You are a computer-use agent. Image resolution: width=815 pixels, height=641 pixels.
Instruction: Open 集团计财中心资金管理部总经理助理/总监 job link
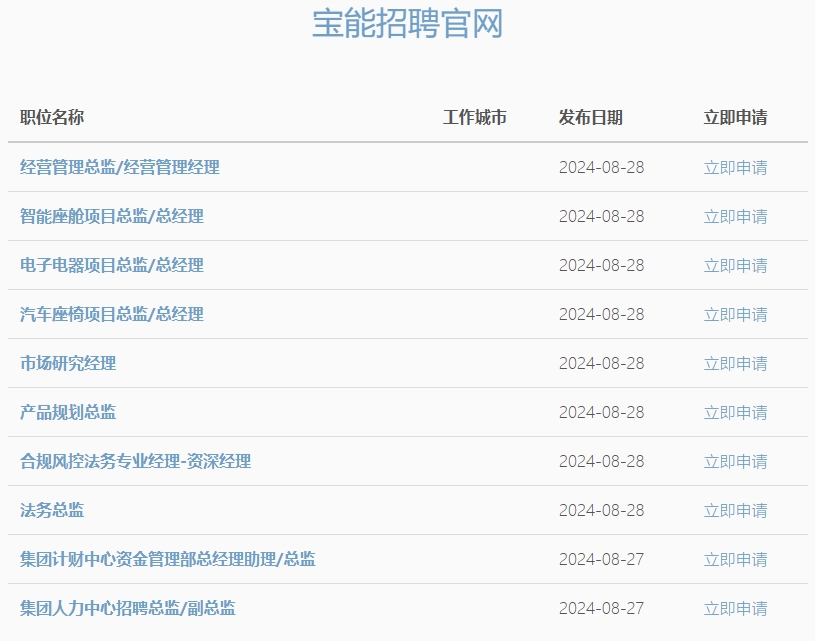(168, 559)
